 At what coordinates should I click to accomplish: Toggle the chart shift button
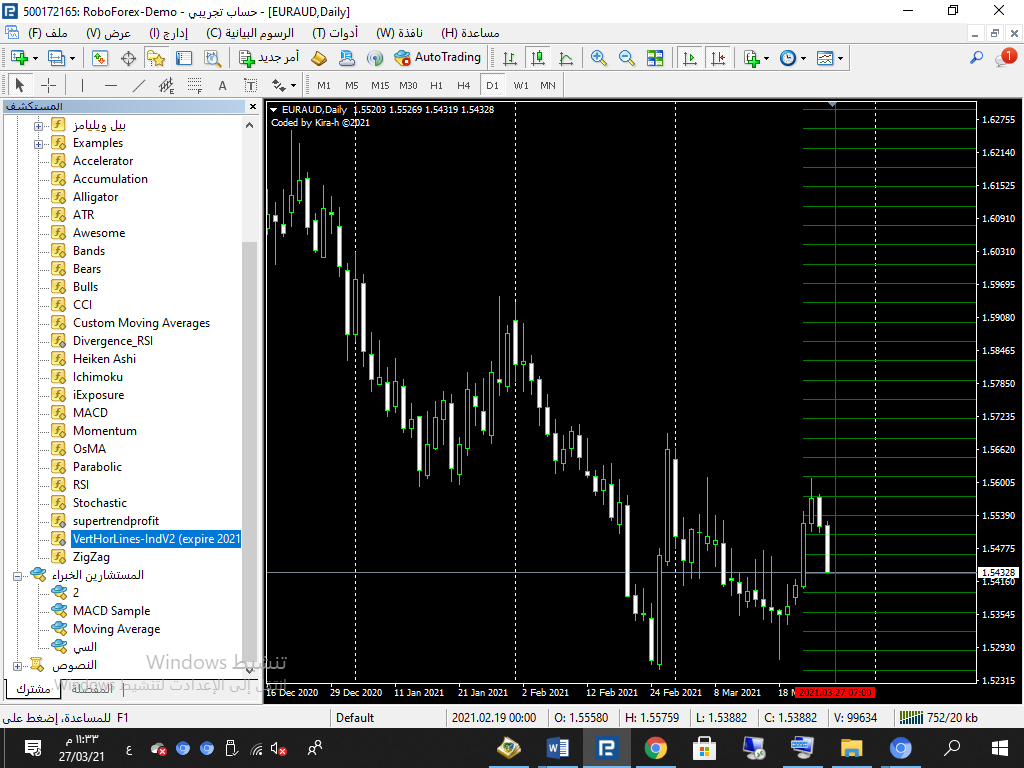click(x=718, y=58)
